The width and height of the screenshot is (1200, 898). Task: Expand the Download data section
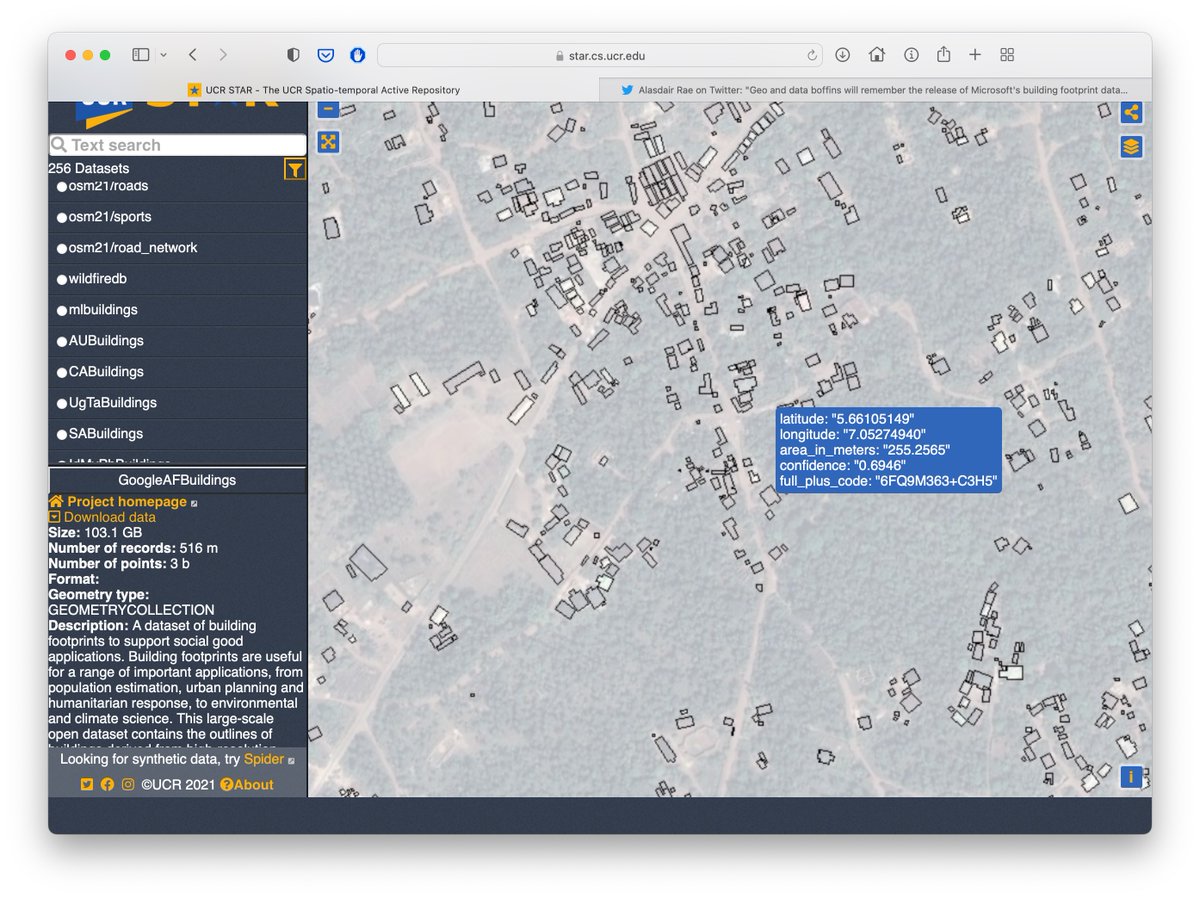click(x=102, y=517)
